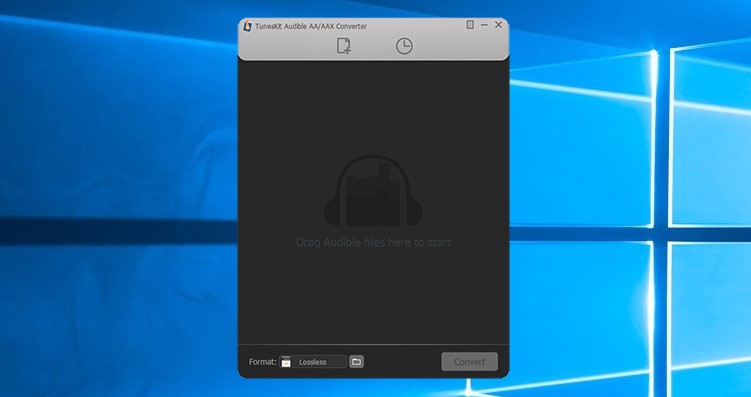Click the Convert button
751x397 pixels.
469,362
